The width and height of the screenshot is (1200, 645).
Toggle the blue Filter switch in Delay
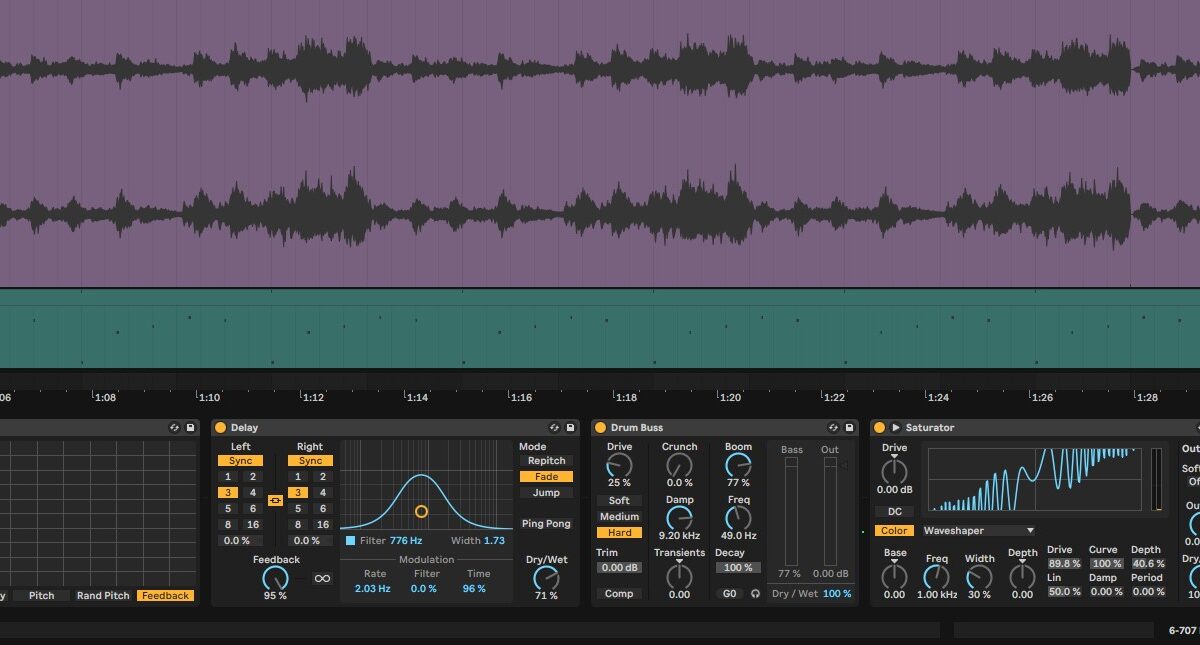tap(350, 541)
